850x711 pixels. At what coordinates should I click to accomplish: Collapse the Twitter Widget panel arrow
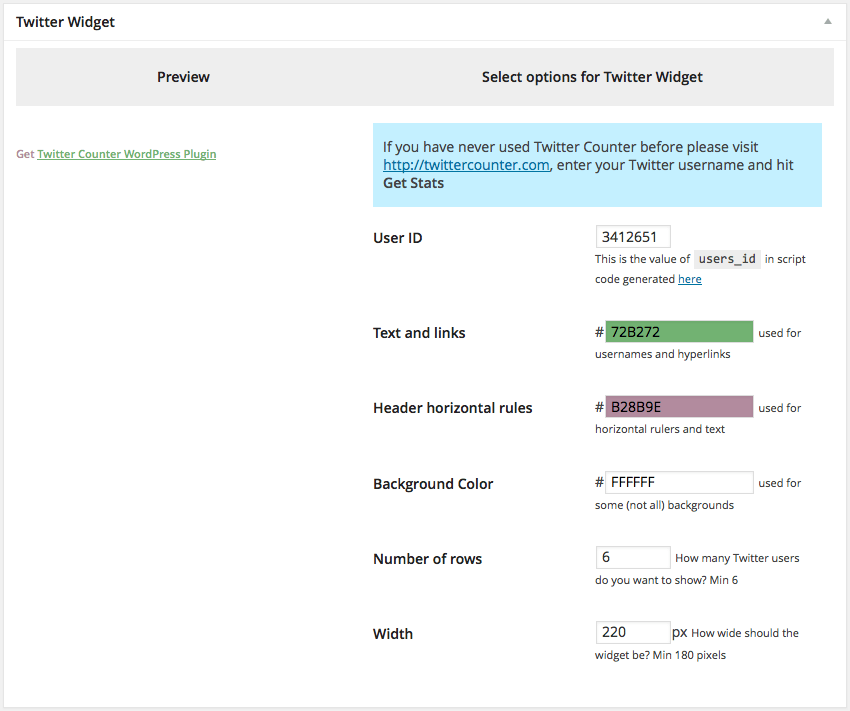(x=827, y=22)
